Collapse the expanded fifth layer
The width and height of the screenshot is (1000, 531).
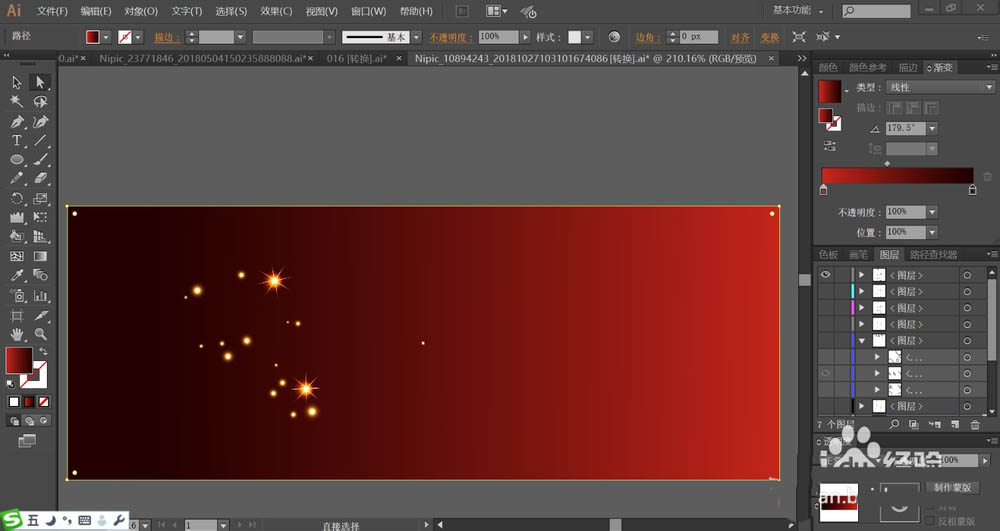click(x=862, y=340)
